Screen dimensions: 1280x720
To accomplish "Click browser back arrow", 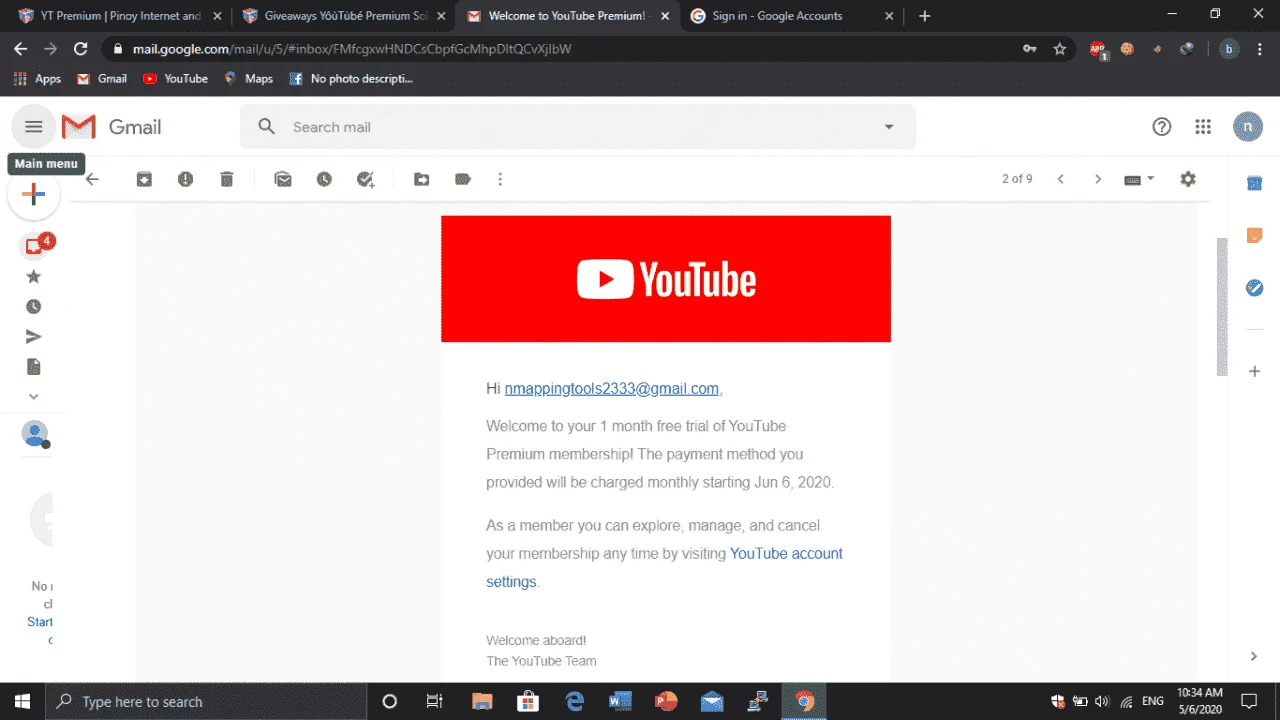I will tap(20, 48).
